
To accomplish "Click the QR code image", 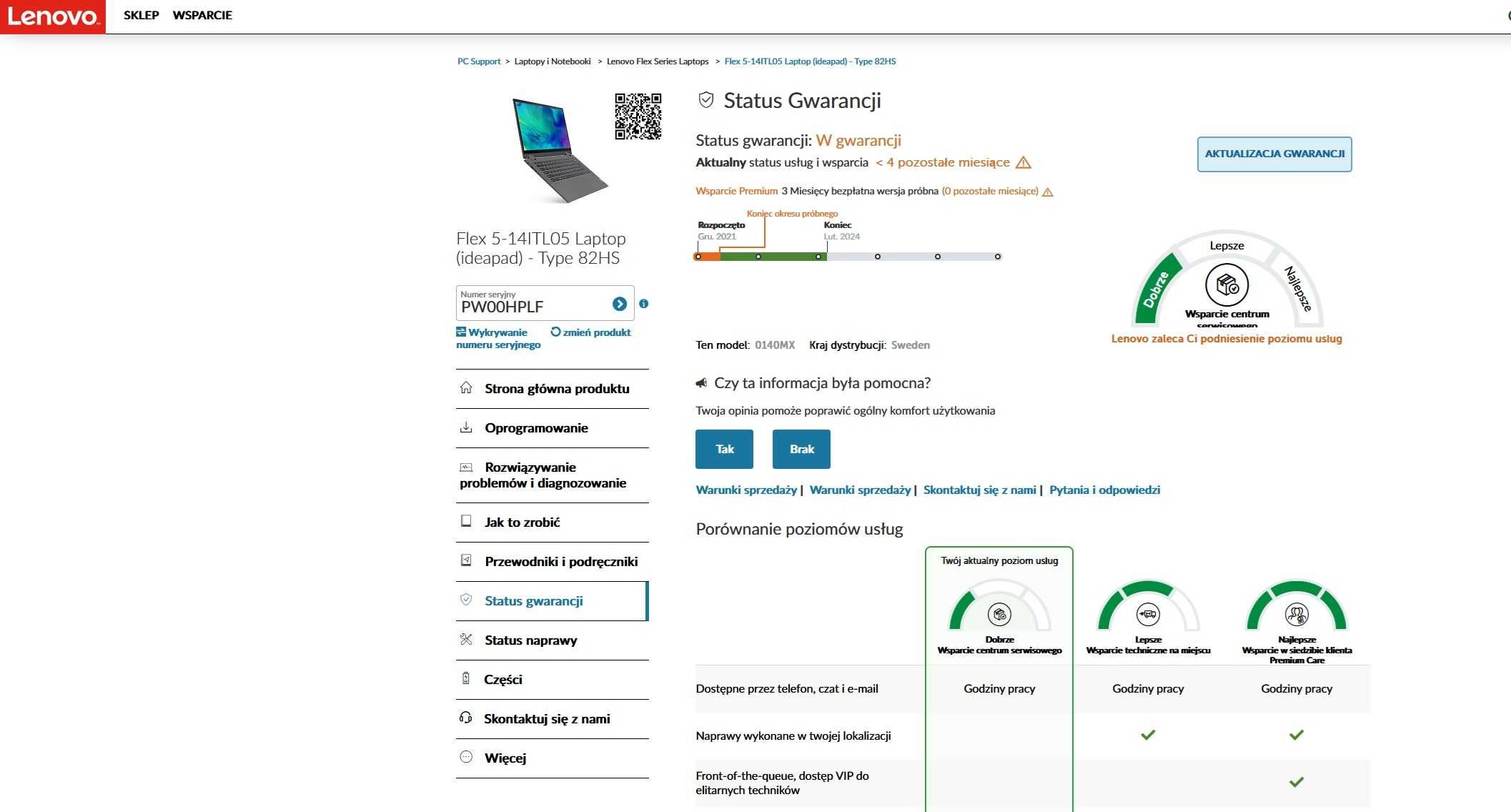I will point(638,116).
